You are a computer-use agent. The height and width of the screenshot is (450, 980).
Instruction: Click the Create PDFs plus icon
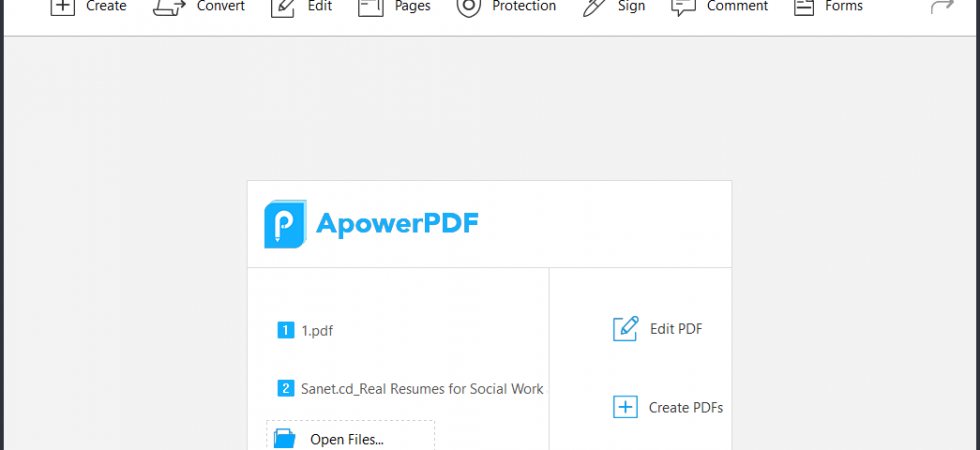(x=625, y=408)
